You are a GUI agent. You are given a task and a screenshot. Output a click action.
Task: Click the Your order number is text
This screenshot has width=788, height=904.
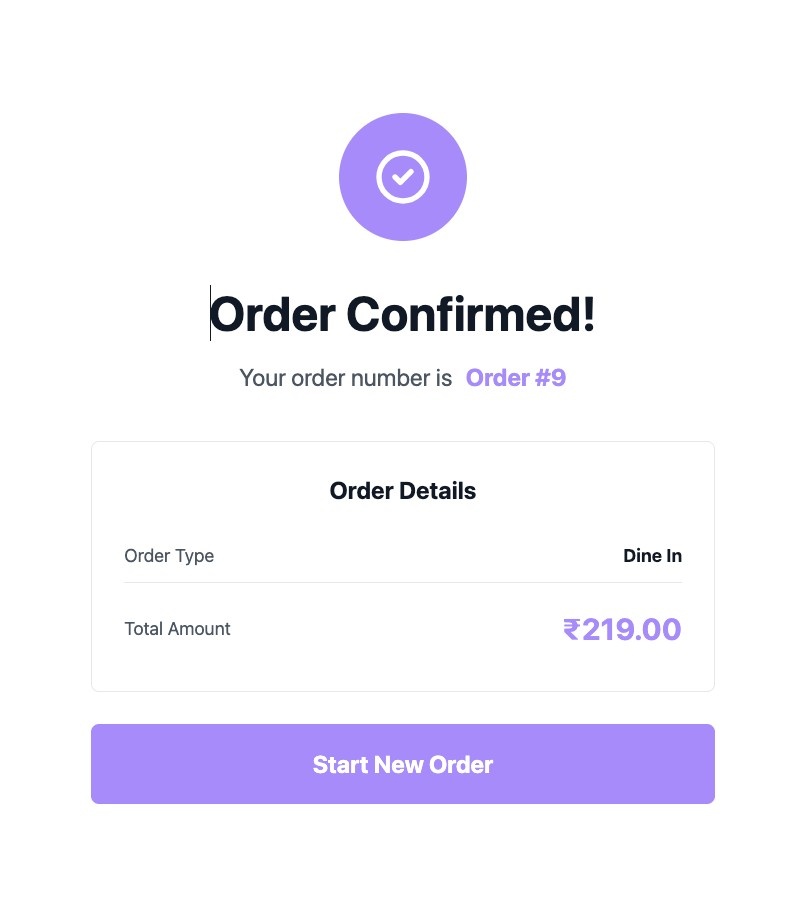tap(346, 378)
